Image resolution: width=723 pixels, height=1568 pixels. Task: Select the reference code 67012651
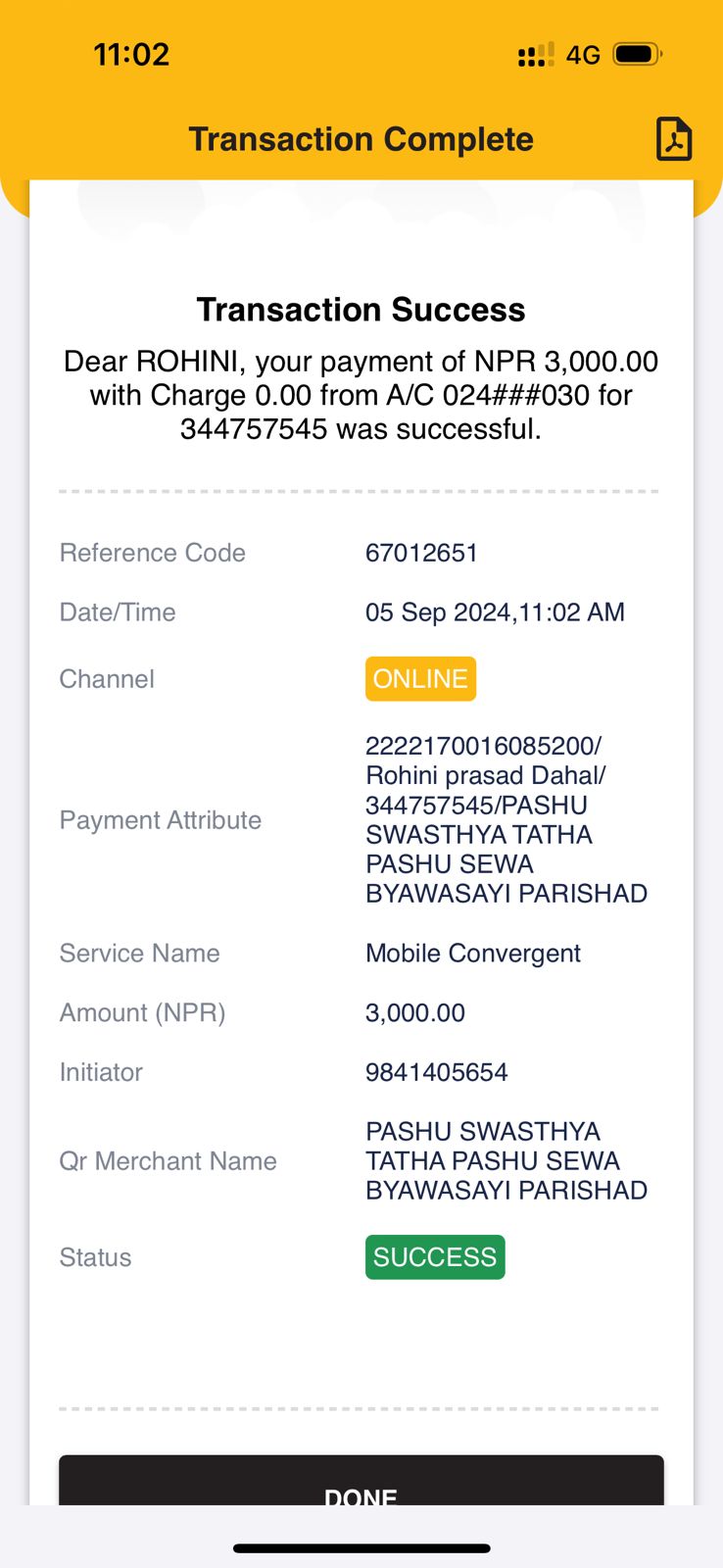[x=421, y=553]
